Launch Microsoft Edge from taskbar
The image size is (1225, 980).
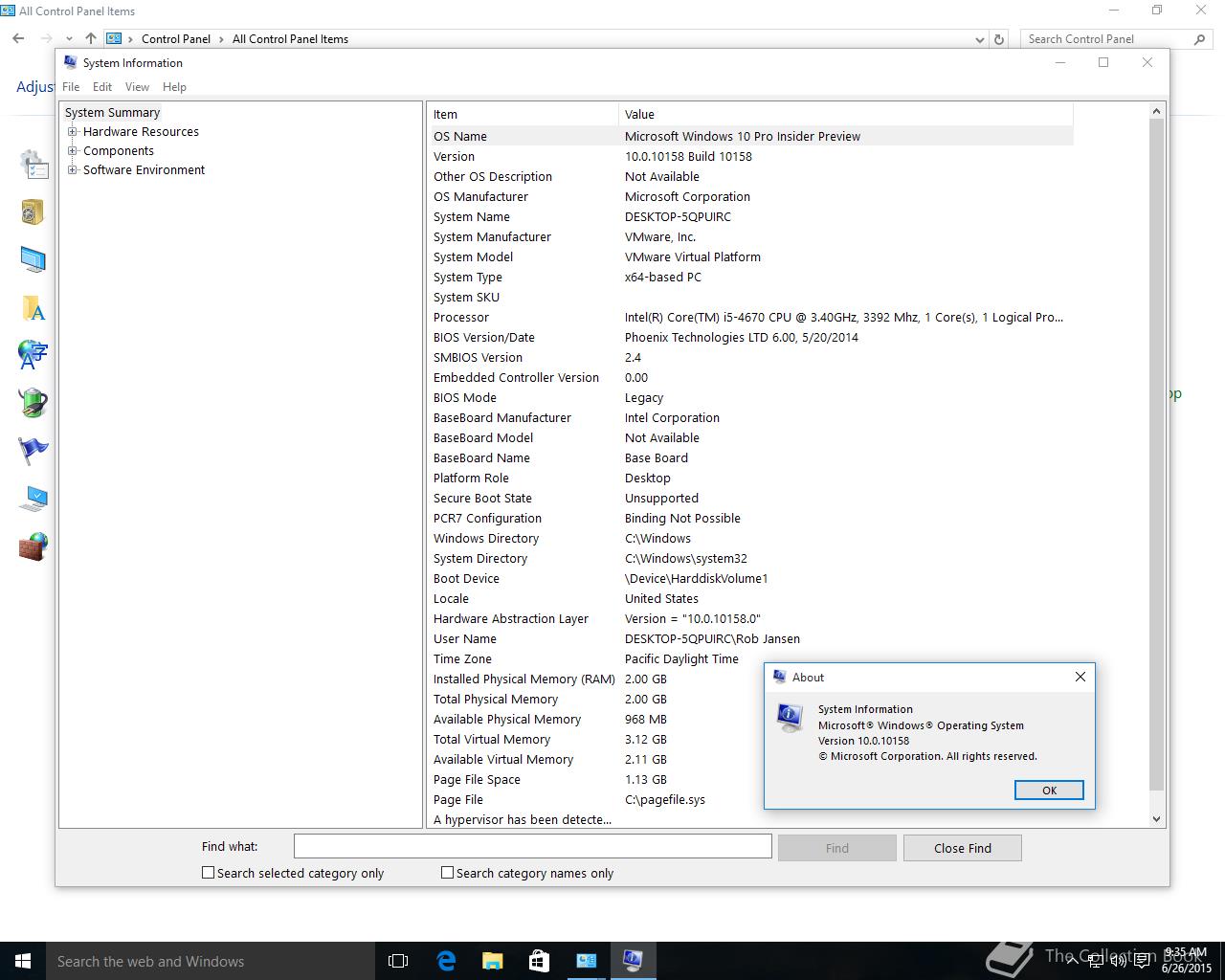click(446, 961)
